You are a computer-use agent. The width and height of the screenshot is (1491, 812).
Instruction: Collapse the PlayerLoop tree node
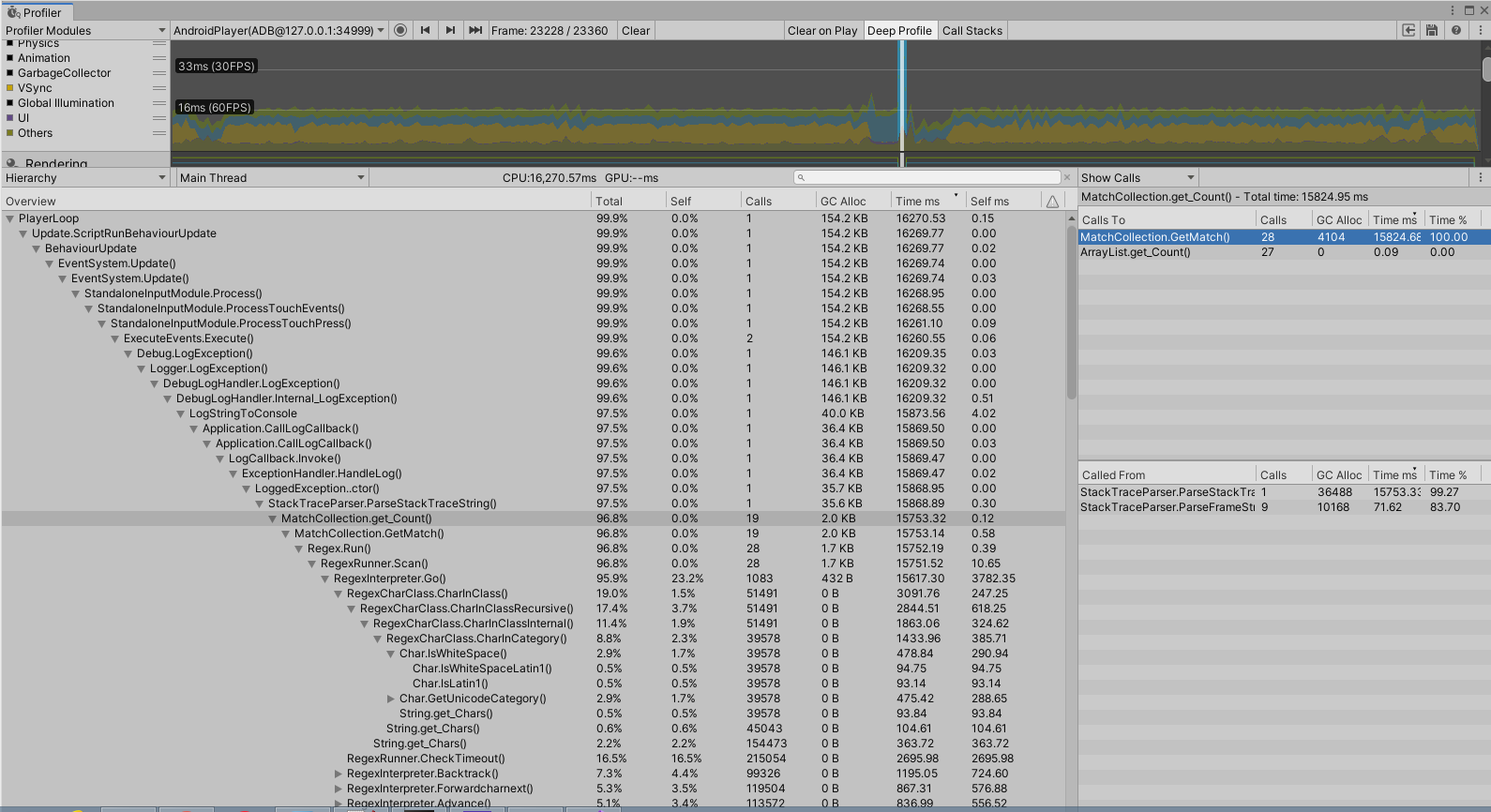[10, 218]
